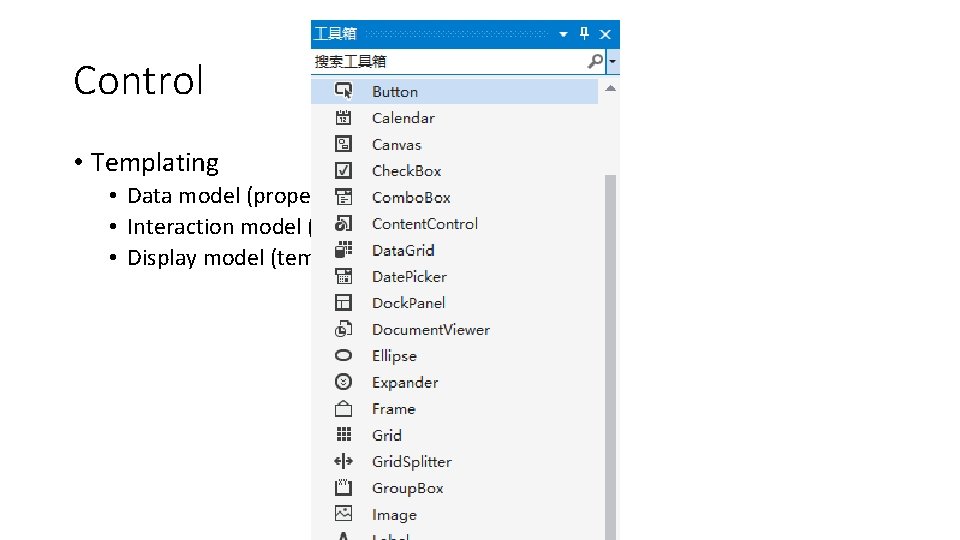Choose the Image list entry text
The image size is (960, 540).
point(394,516)
